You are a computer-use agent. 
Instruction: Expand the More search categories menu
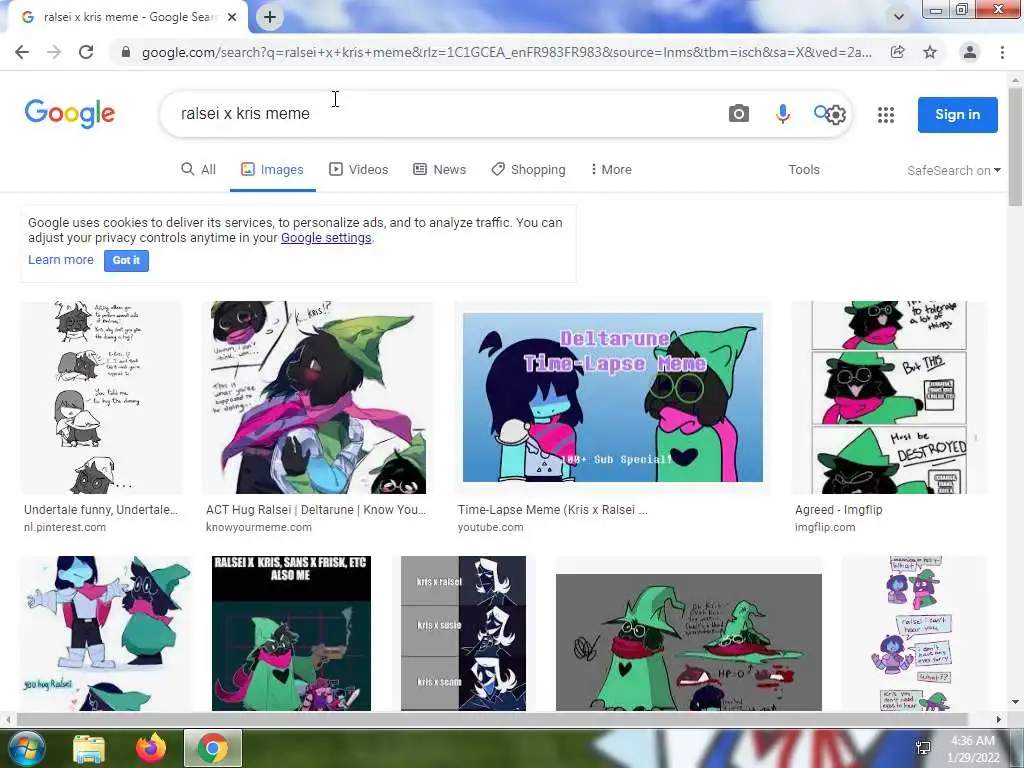tap(611, 170)
